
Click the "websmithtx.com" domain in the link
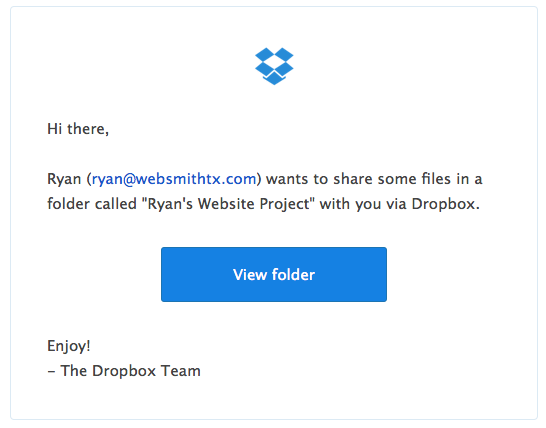click(x=196, y=179)
